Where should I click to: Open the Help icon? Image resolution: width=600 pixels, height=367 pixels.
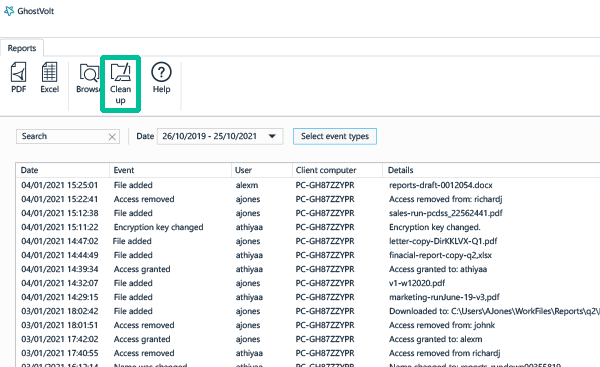click(161, 78)
